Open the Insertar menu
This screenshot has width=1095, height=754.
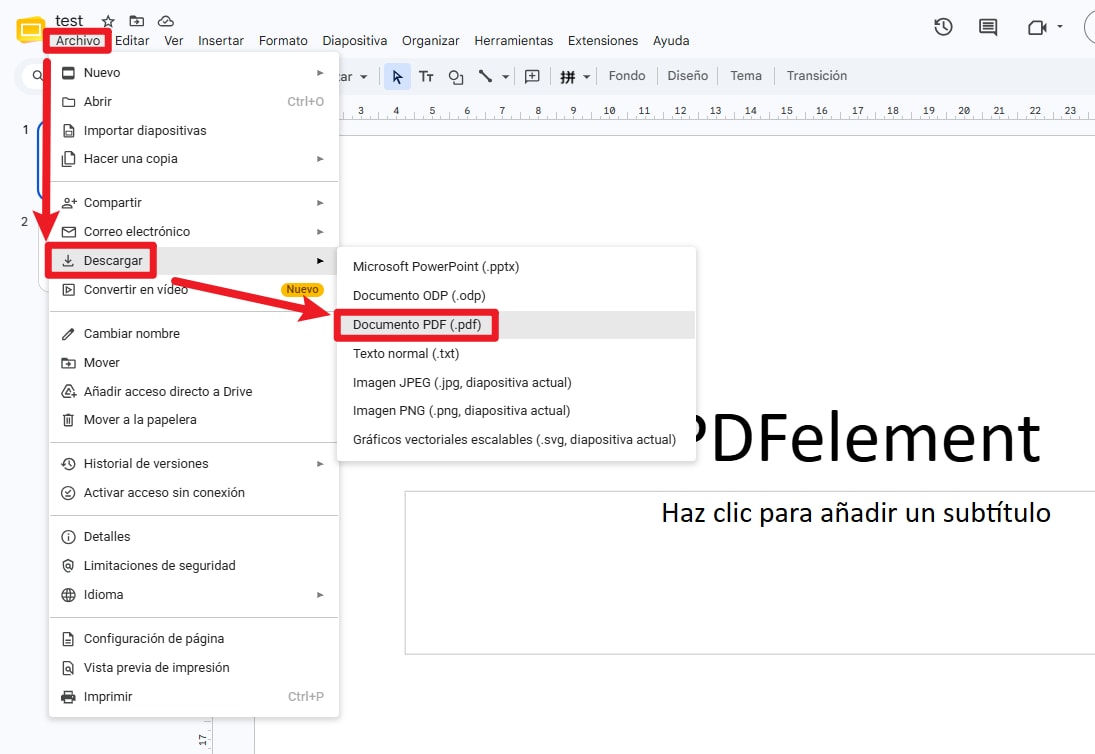point(221,40)
